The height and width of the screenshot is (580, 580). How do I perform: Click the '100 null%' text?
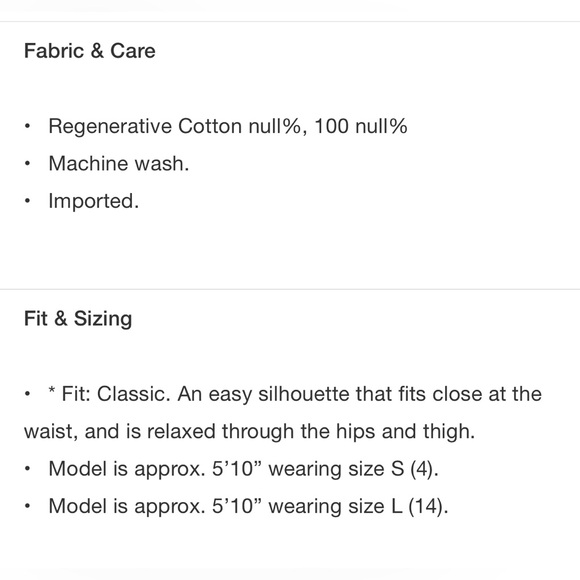click(x=361, y=126)
